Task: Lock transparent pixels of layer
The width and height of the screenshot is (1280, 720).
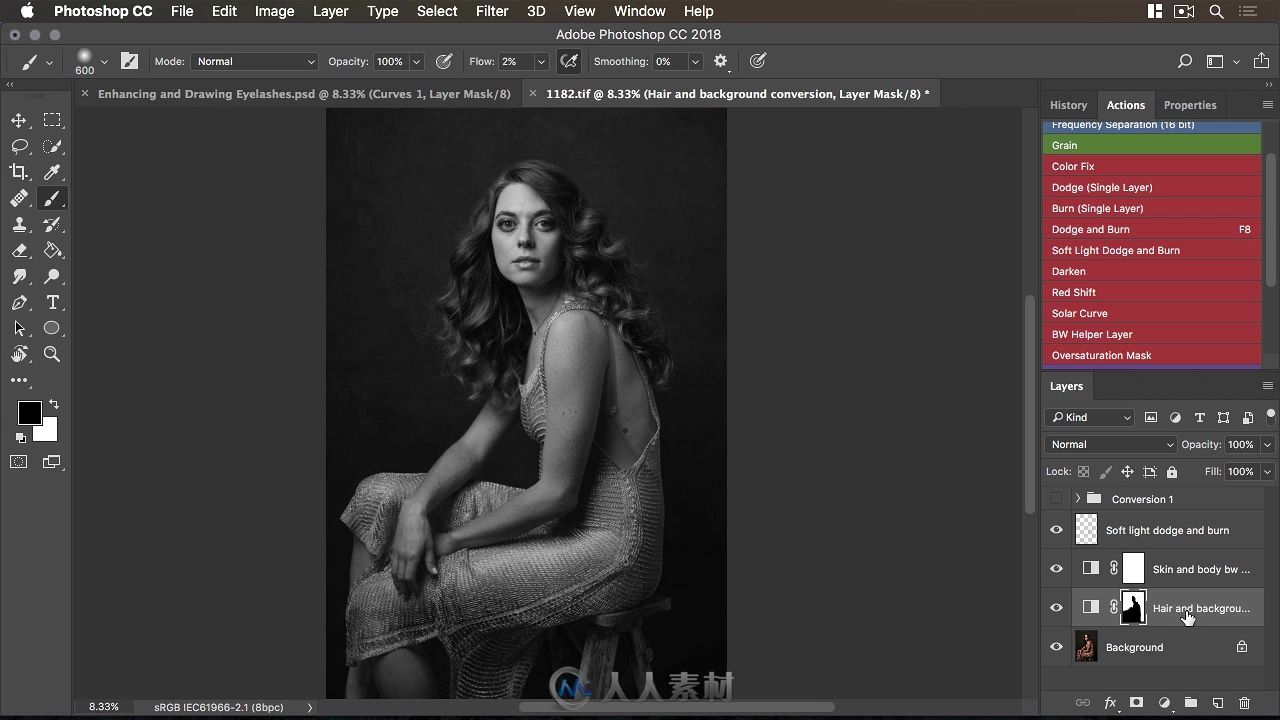Action: tap(1083, 472)
